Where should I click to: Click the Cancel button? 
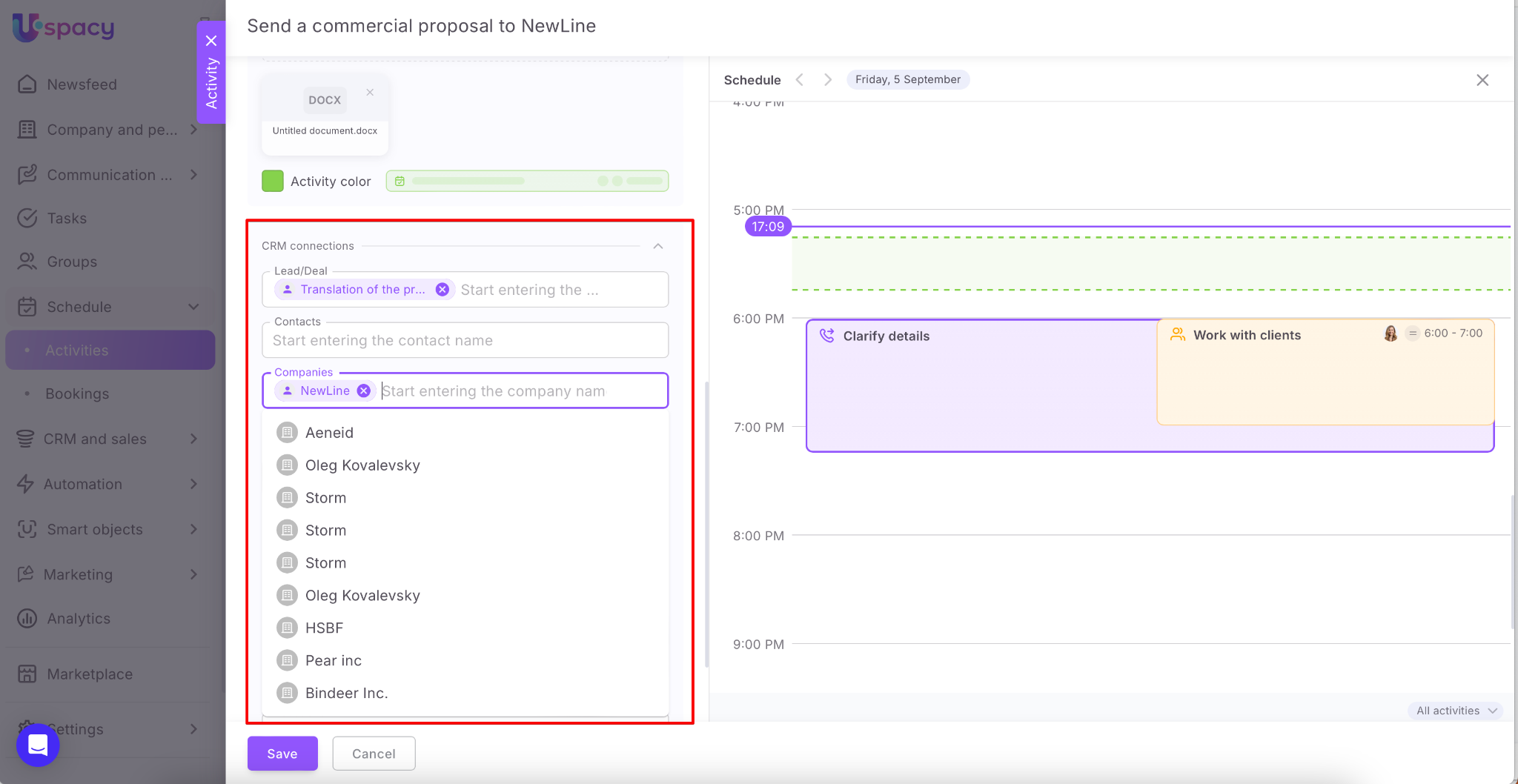click(374, 754)
